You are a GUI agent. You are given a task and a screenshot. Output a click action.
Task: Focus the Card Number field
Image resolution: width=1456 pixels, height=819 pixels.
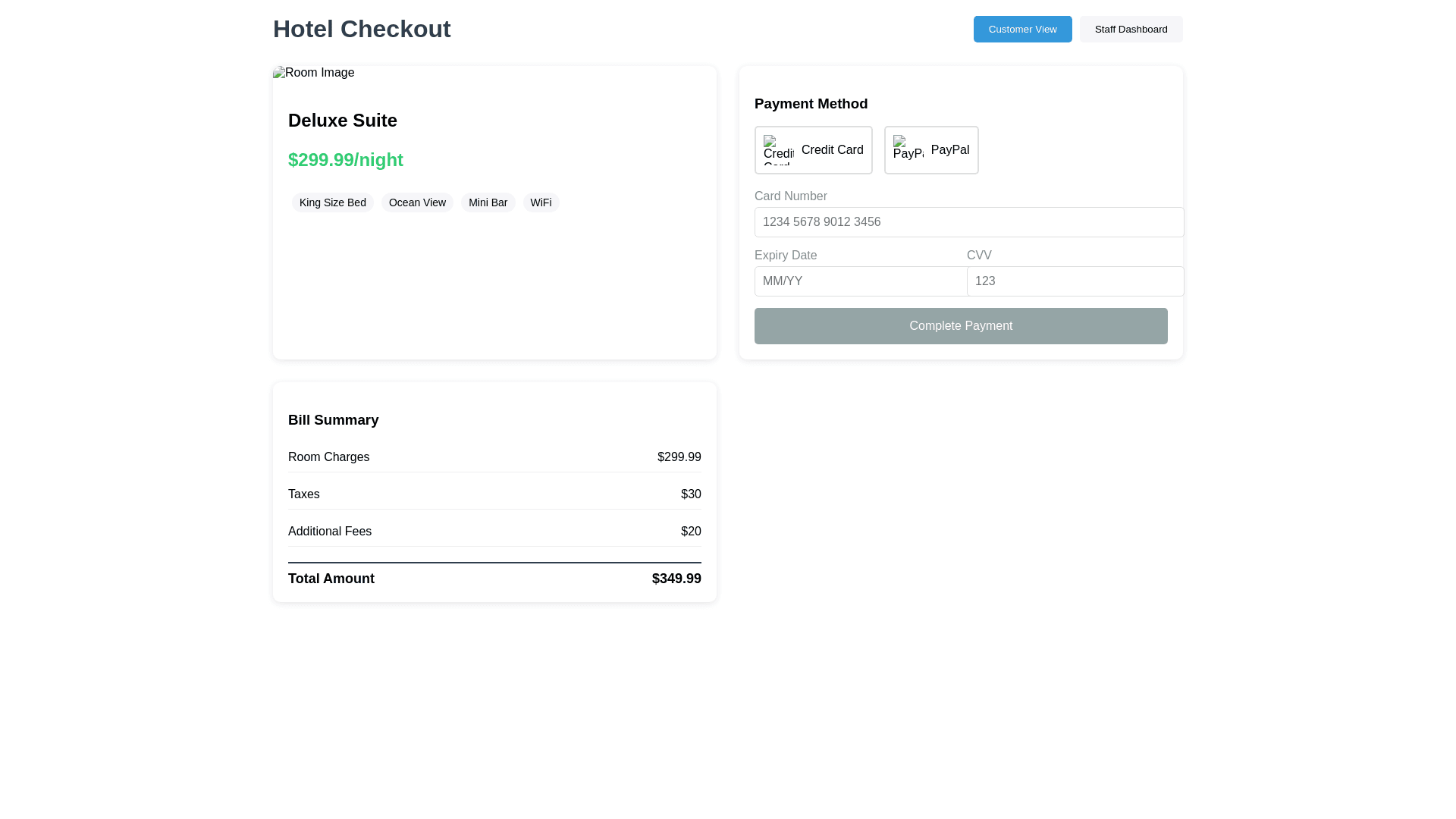pyautogui.click(x=968, y=222)
